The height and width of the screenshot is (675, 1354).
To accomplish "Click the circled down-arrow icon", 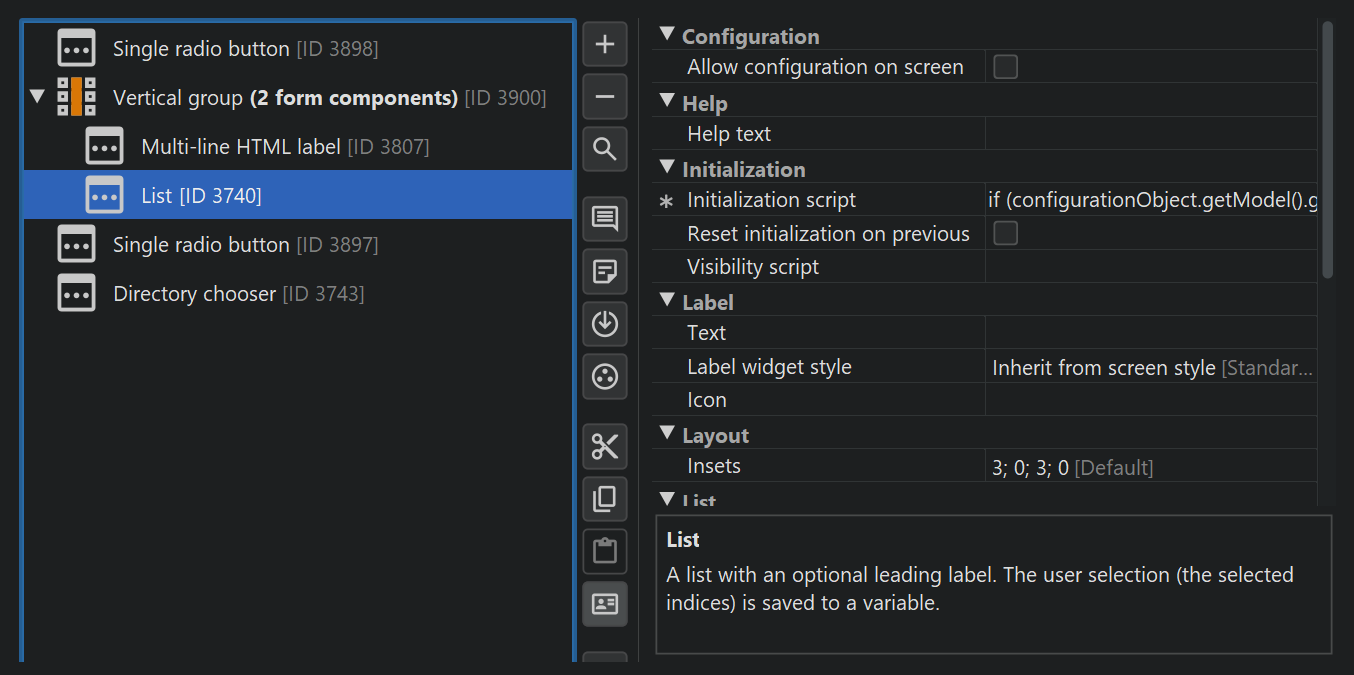I will (x=605, y=324).
